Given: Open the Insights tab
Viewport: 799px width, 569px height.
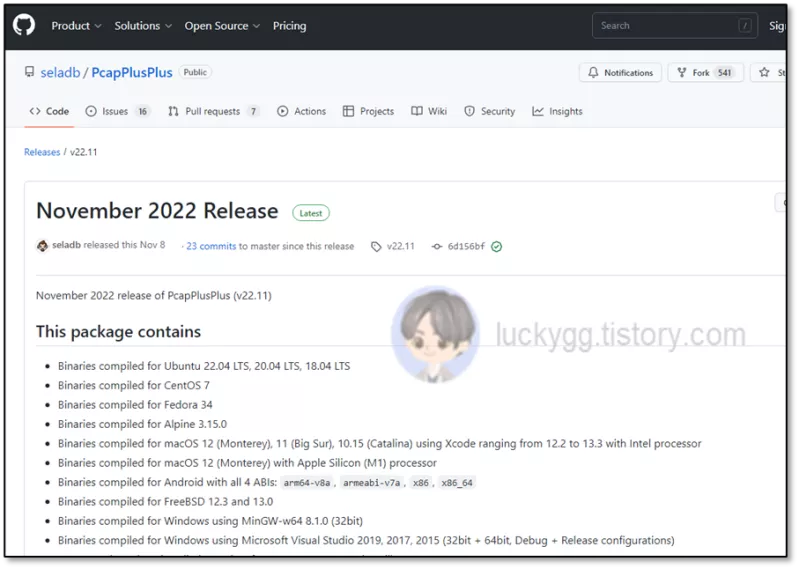Looking at the screenshot, I should point(557,111).
